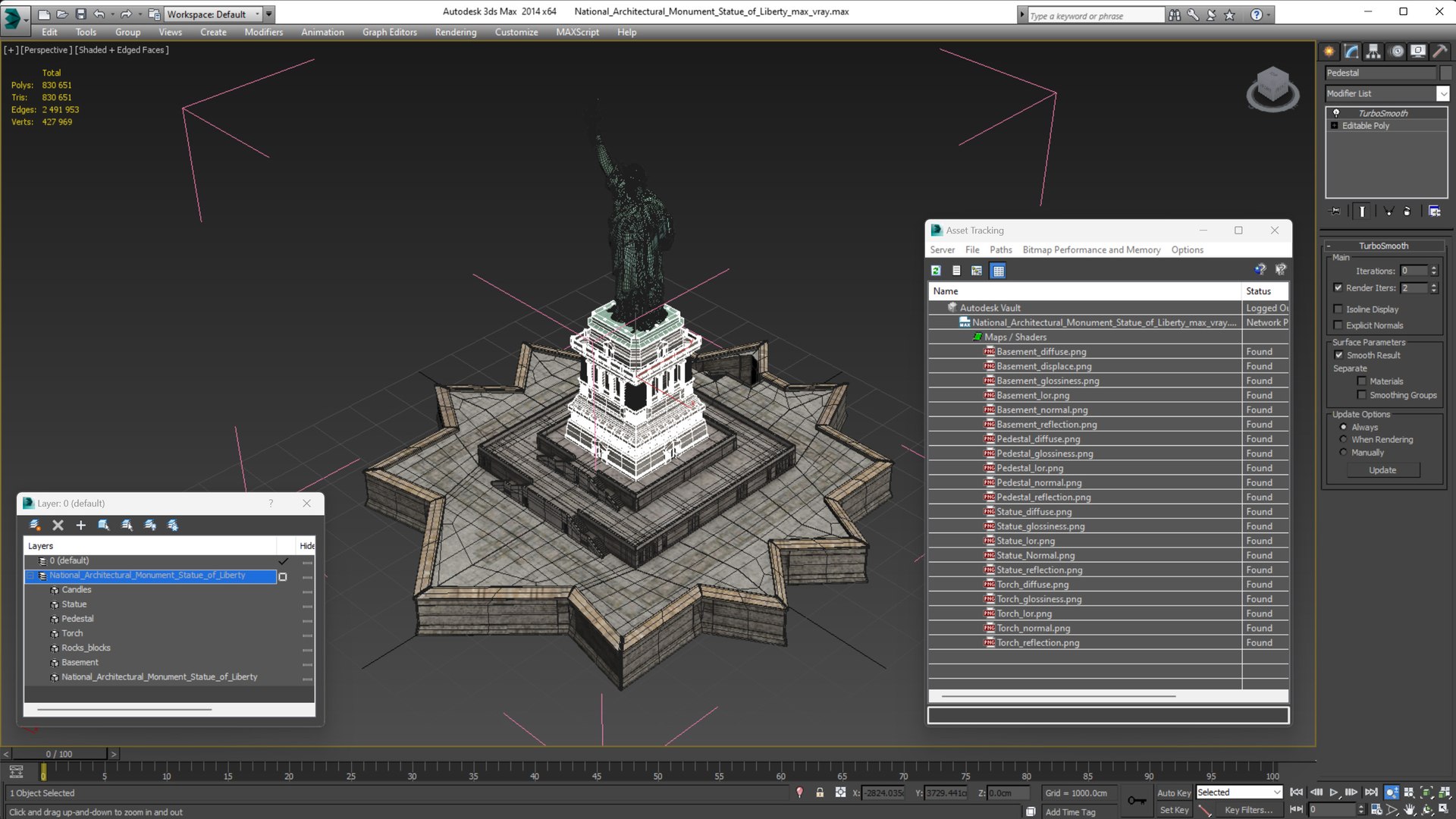Click the Update button in TurboSmooth
This screenshot has width=1456, height=819.
pos(1382,470)
